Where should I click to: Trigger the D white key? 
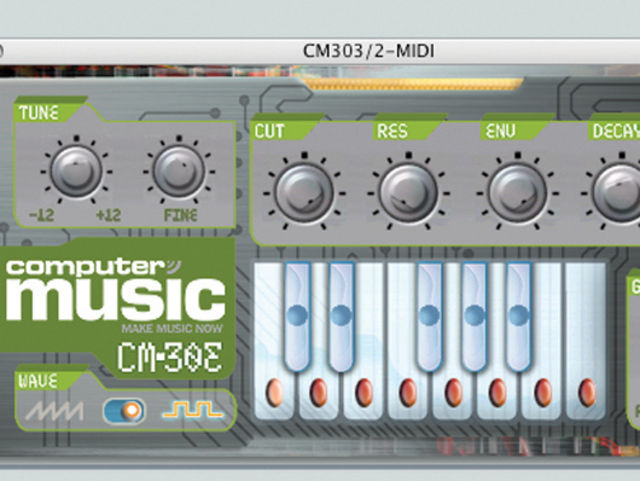click(318, 393)
